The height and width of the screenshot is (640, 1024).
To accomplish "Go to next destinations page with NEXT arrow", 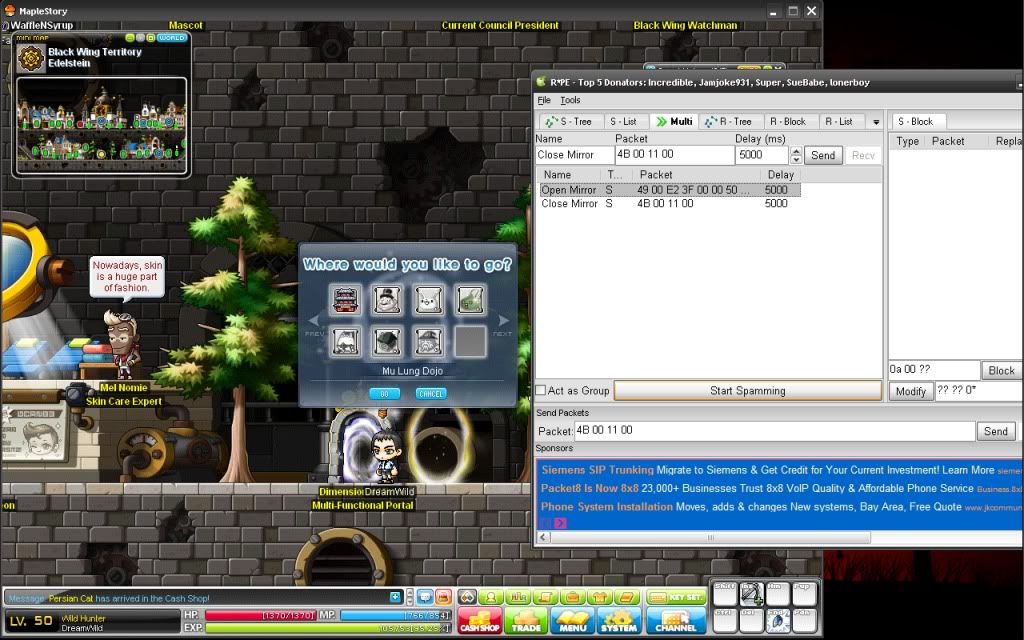I will [503, 322].
